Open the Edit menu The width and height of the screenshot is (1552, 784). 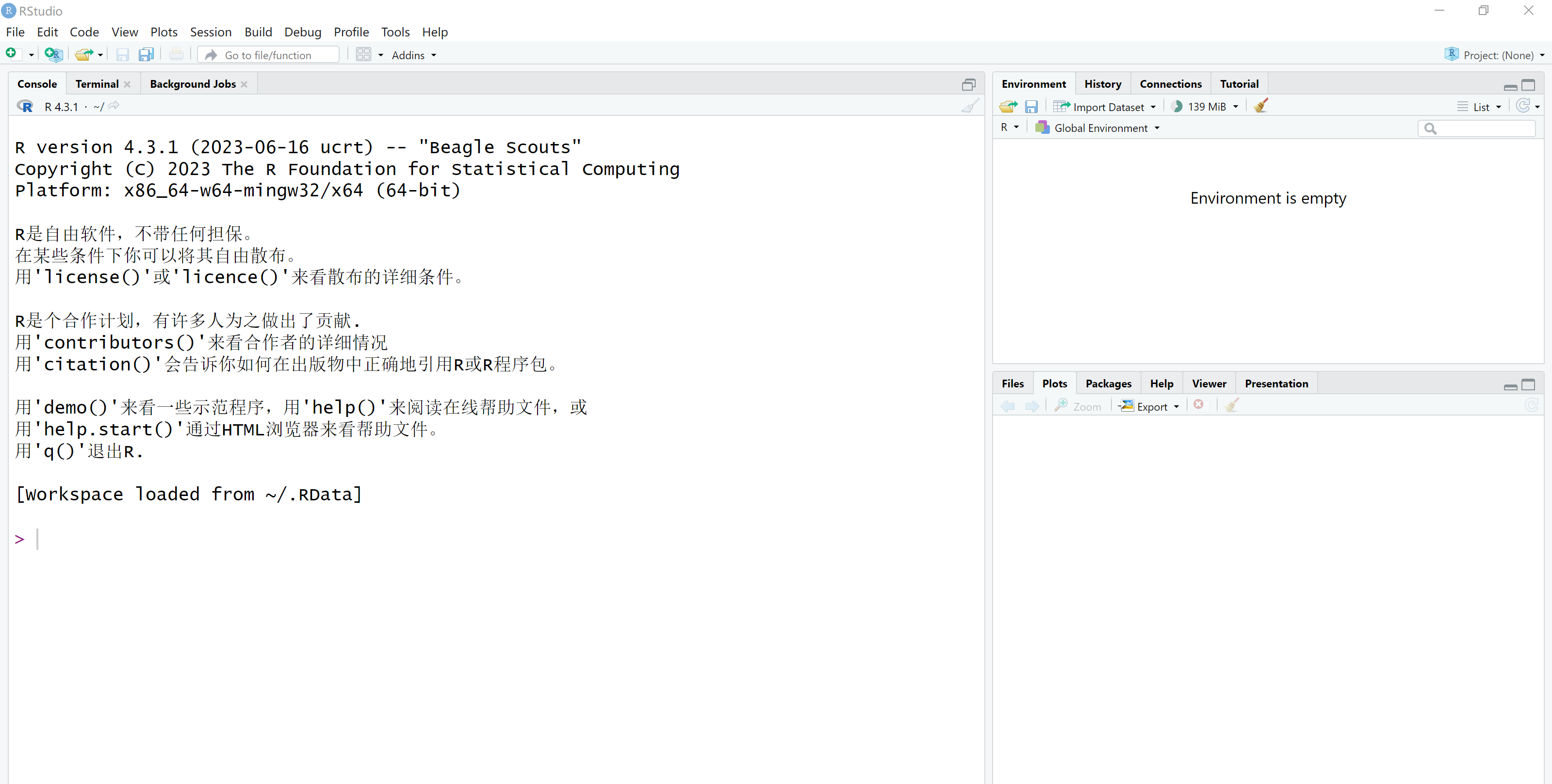pos(47,32)
